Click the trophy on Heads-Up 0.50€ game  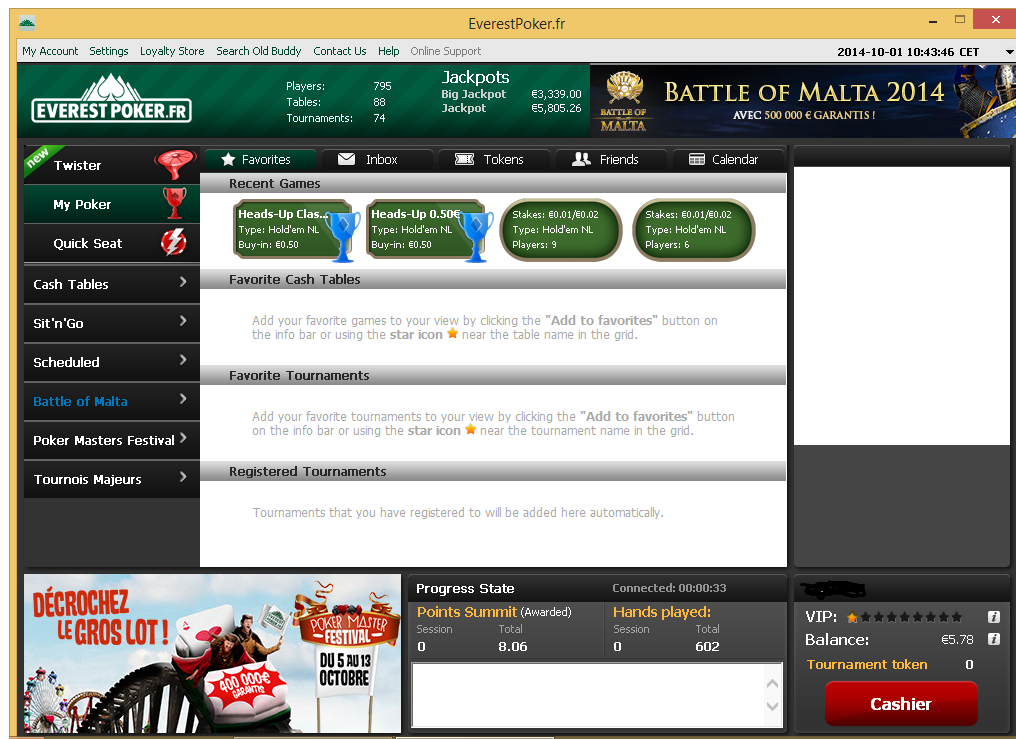click(476, 236)
